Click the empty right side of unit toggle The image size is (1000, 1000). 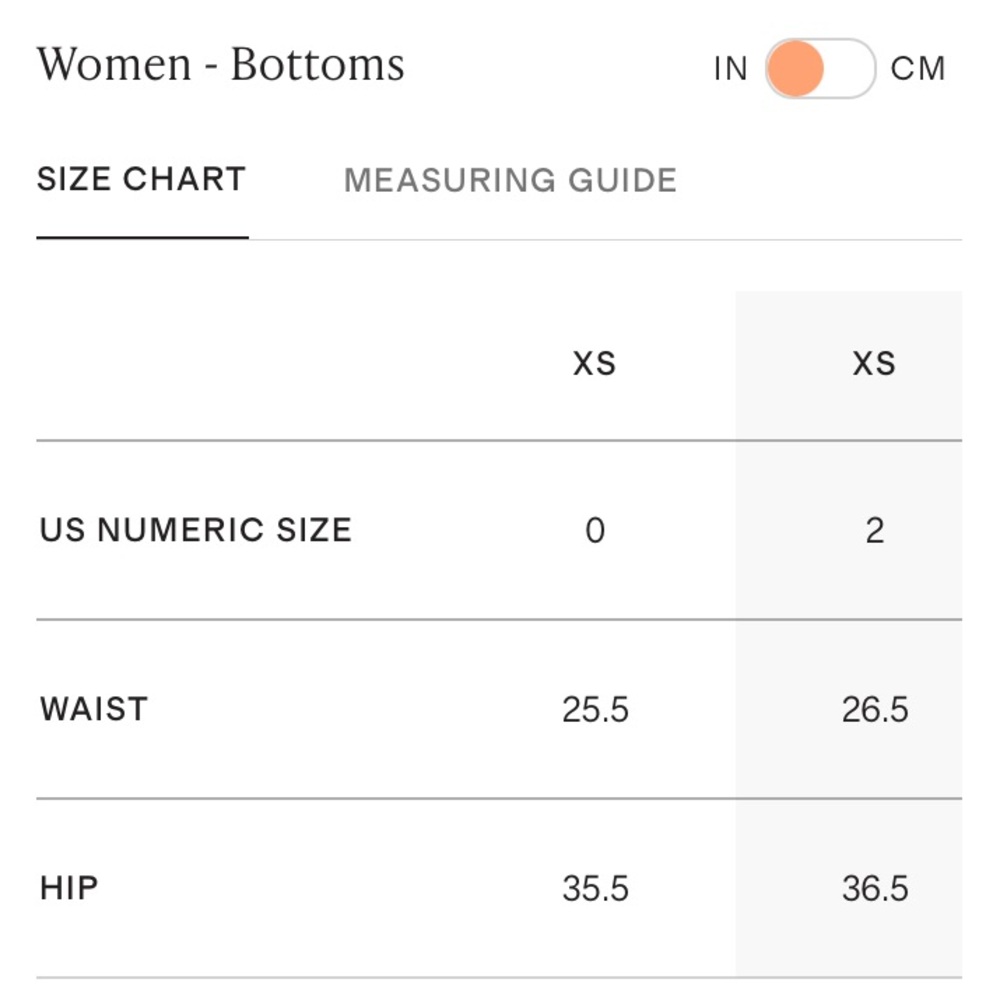[848, 68]
